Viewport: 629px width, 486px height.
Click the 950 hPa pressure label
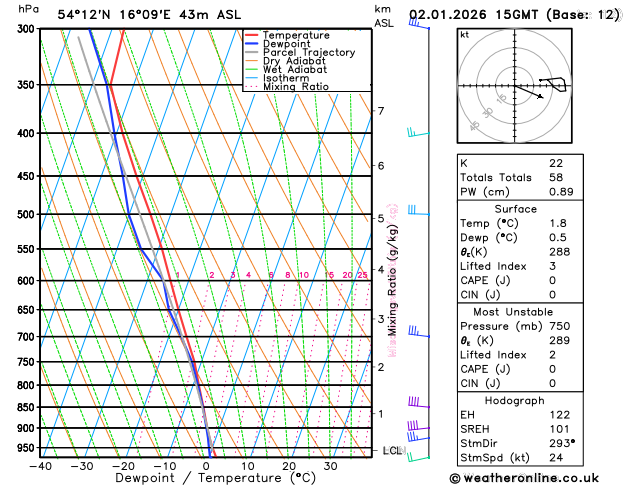click(28, 448)
